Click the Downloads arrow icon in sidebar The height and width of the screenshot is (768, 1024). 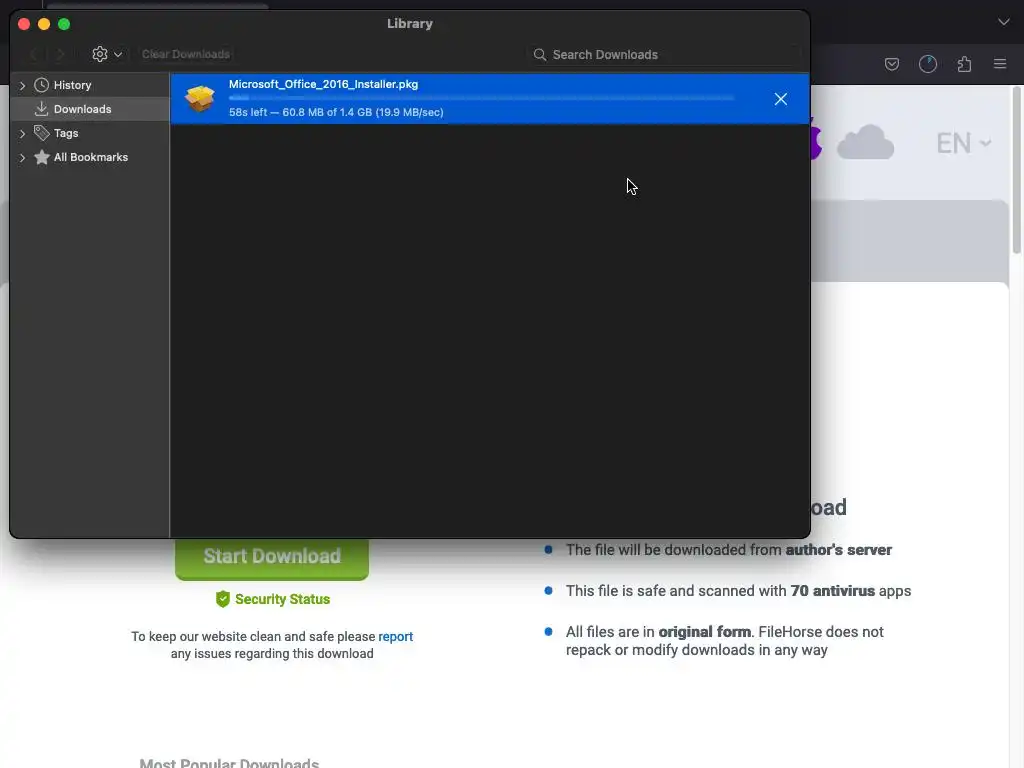click(41, 109)
